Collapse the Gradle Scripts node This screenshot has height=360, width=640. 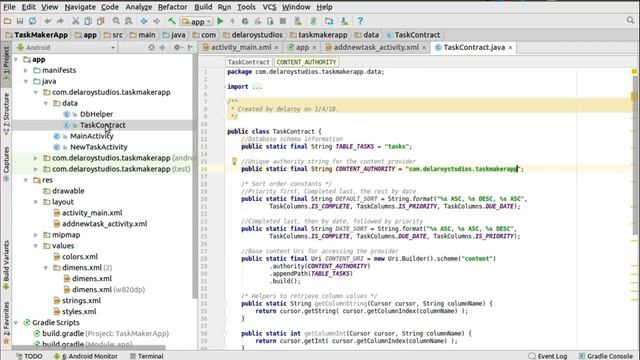coord(16,322)
